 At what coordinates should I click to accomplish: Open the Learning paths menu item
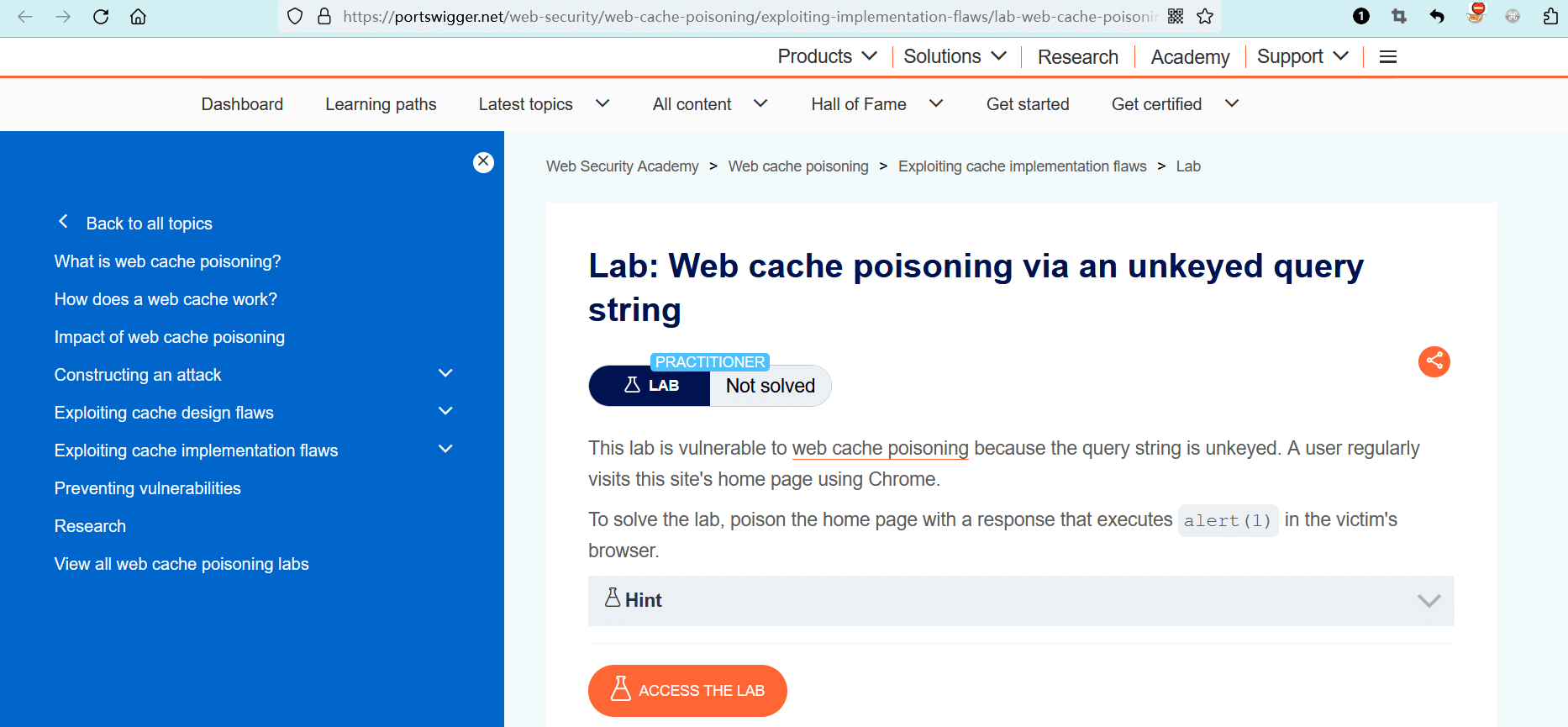381,104
